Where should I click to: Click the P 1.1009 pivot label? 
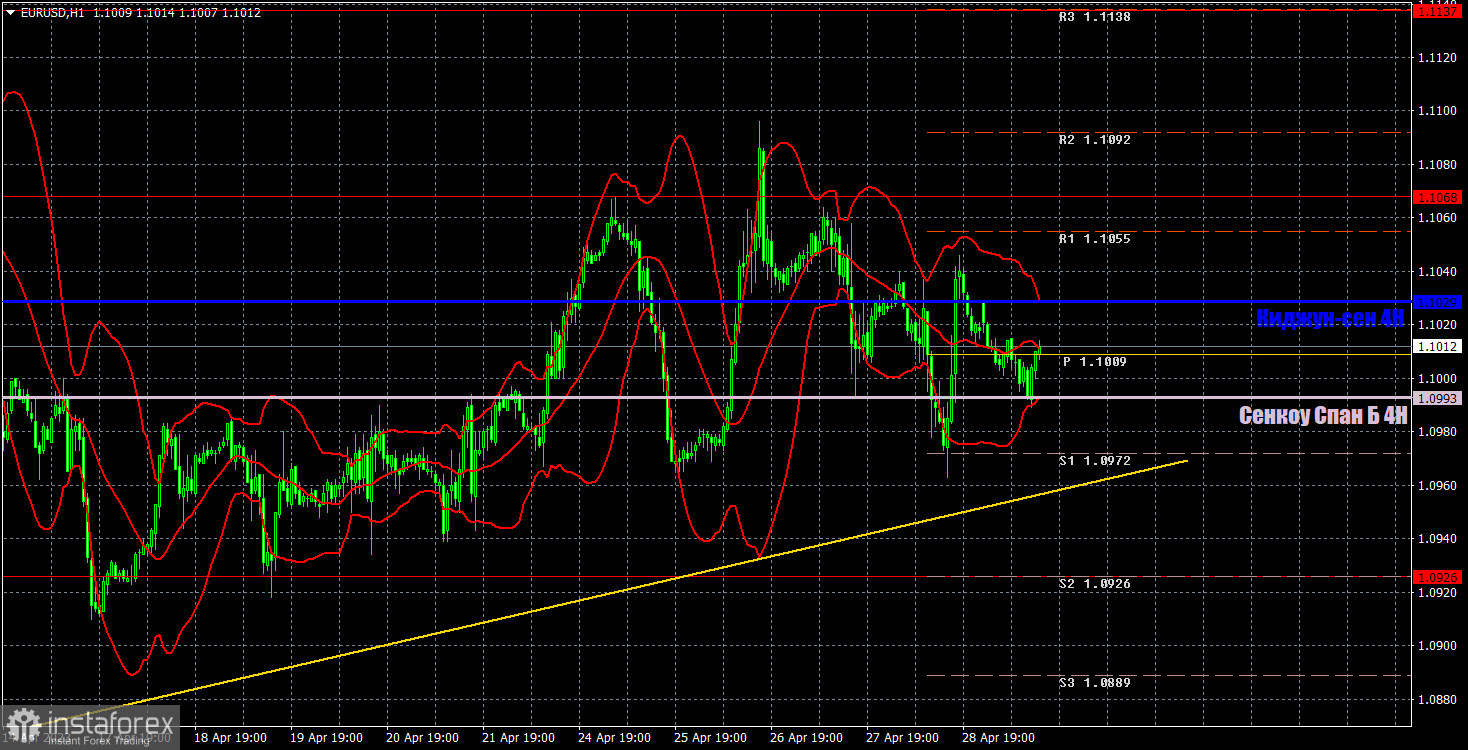[1095, 362]
